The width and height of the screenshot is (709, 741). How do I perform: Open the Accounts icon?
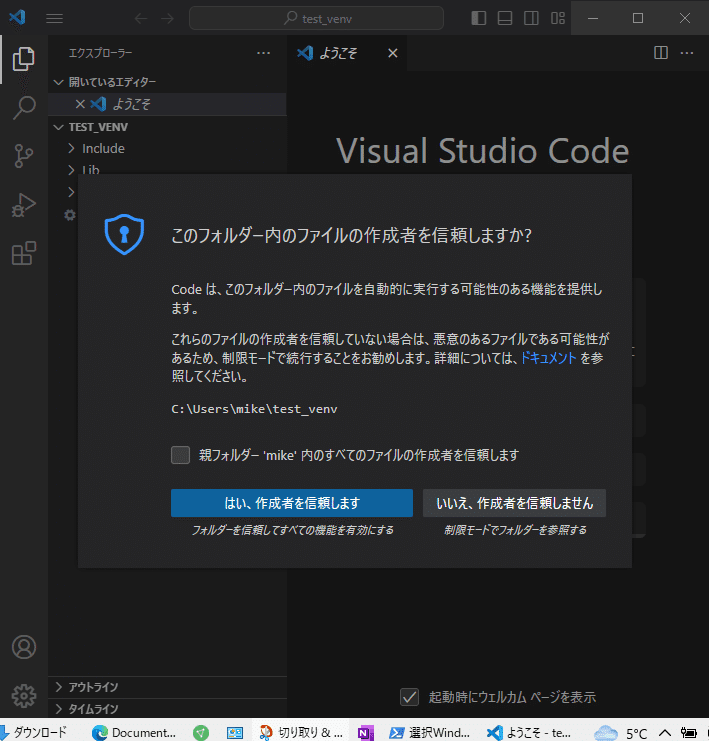pos(24,647)
